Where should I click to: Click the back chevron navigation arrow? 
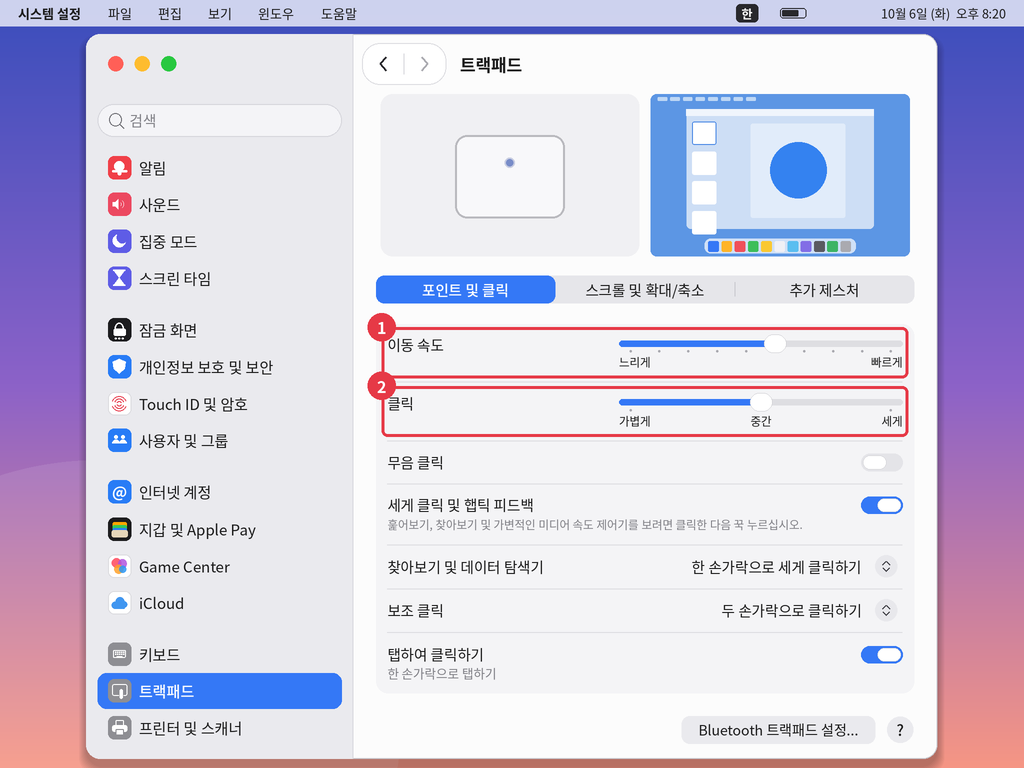[384, 64]
